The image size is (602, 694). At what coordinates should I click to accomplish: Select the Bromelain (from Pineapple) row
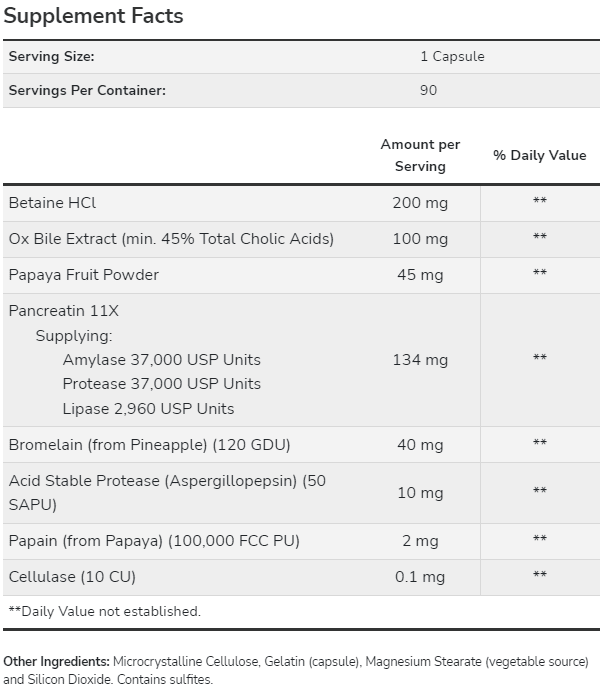pyautogui.click(x=301, y=444)
